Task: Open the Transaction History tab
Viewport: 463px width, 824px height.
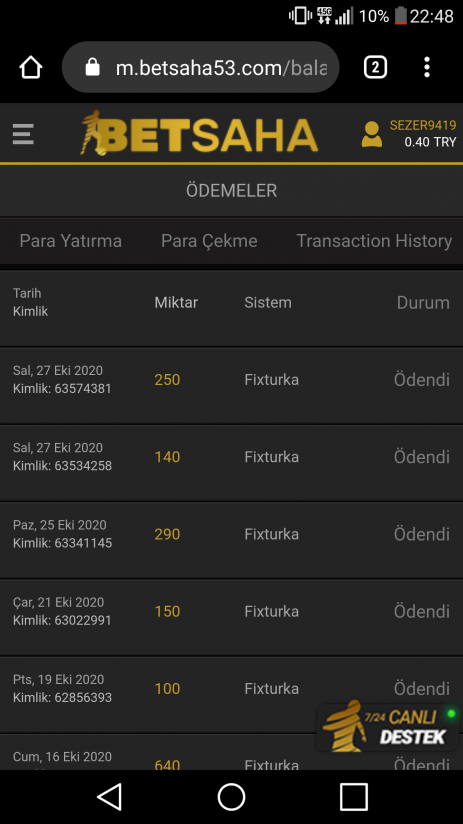Action: [x=374, y=241]
